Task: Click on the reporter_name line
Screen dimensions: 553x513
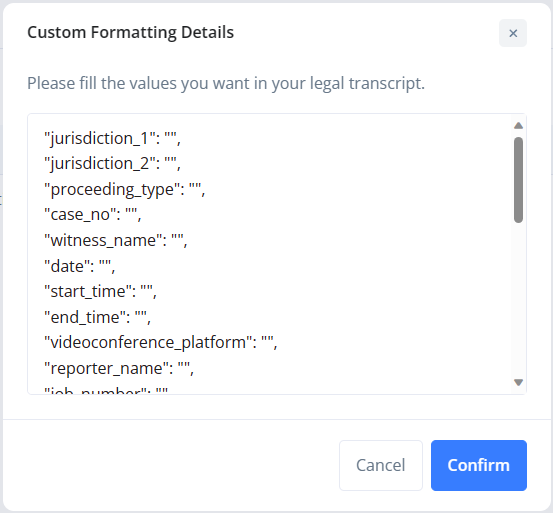Action: [x=119, y=368]
